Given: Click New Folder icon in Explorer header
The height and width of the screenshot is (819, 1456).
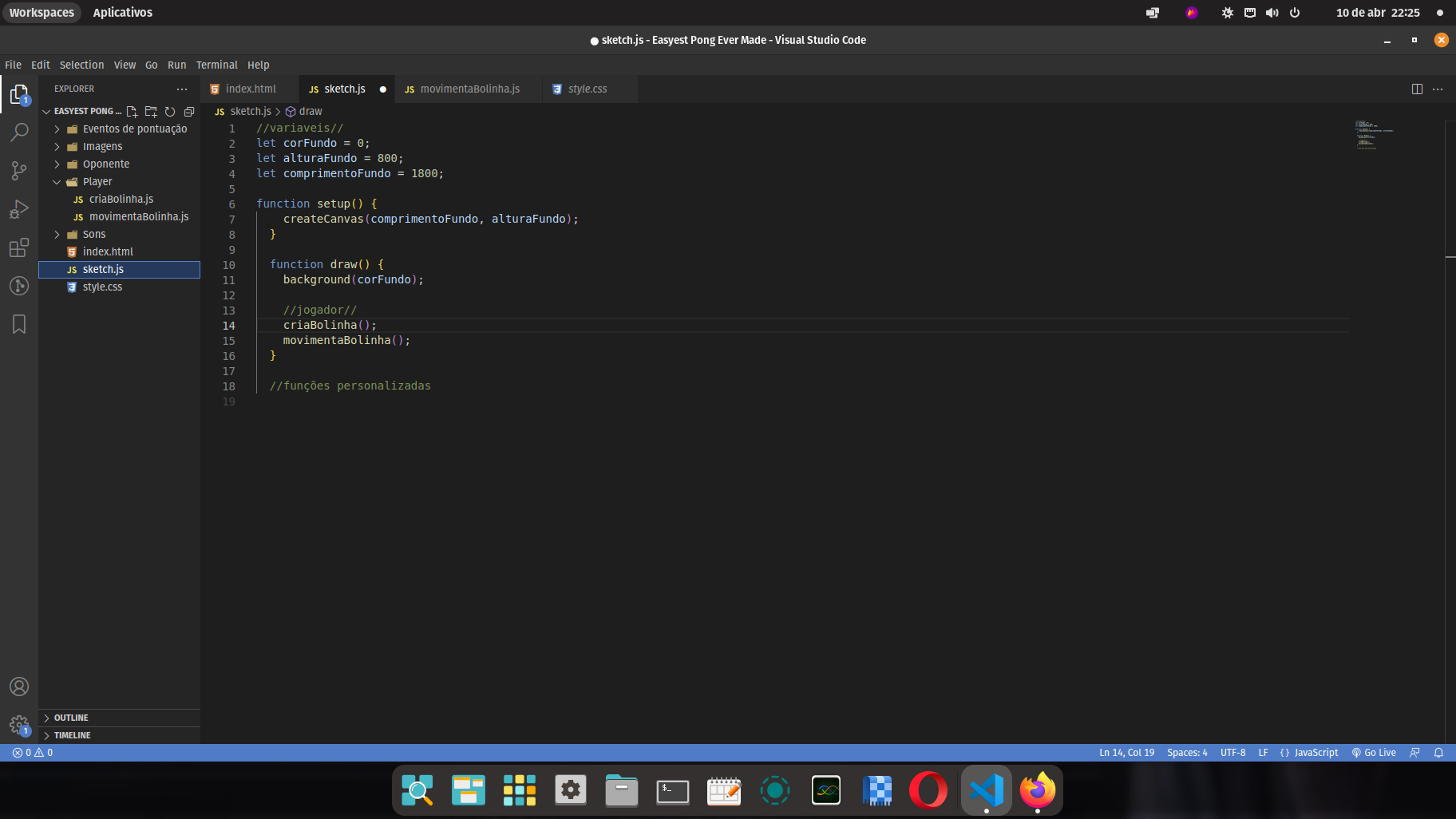Looking at the screenshot, I should coord(151,112).
